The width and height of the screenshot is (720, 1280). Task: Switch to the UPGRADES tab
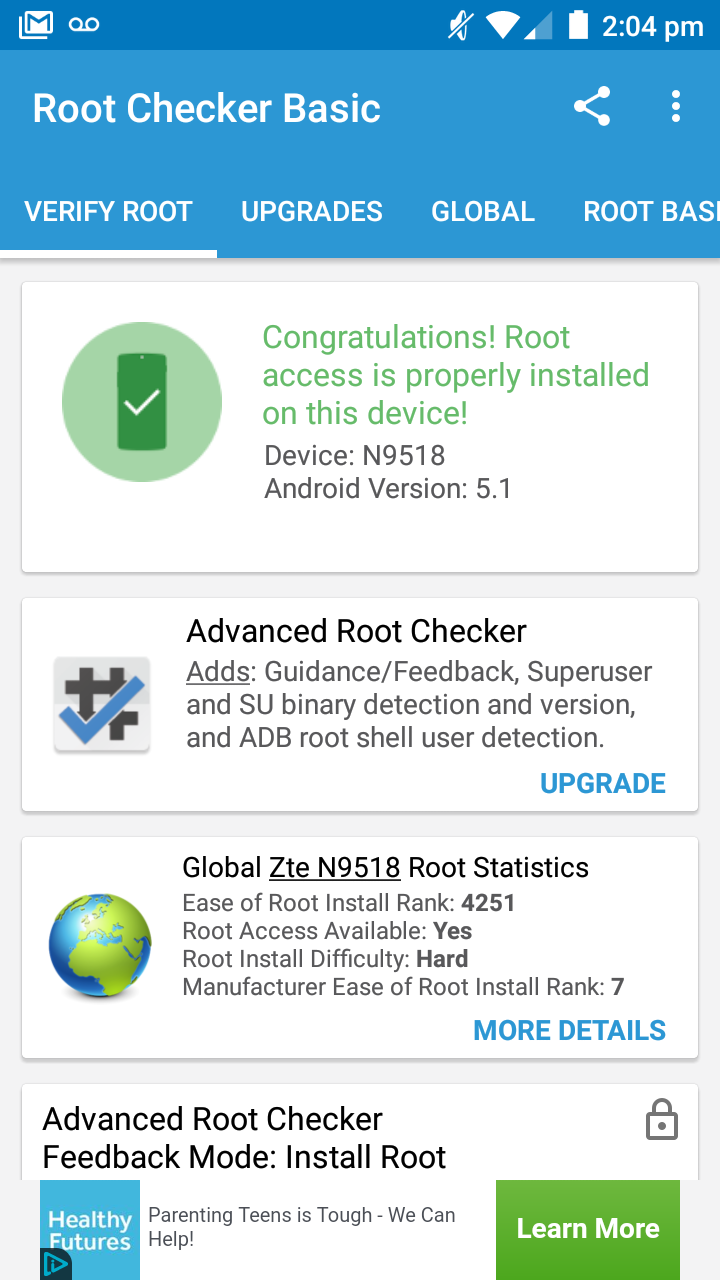[x=312, y=212]
